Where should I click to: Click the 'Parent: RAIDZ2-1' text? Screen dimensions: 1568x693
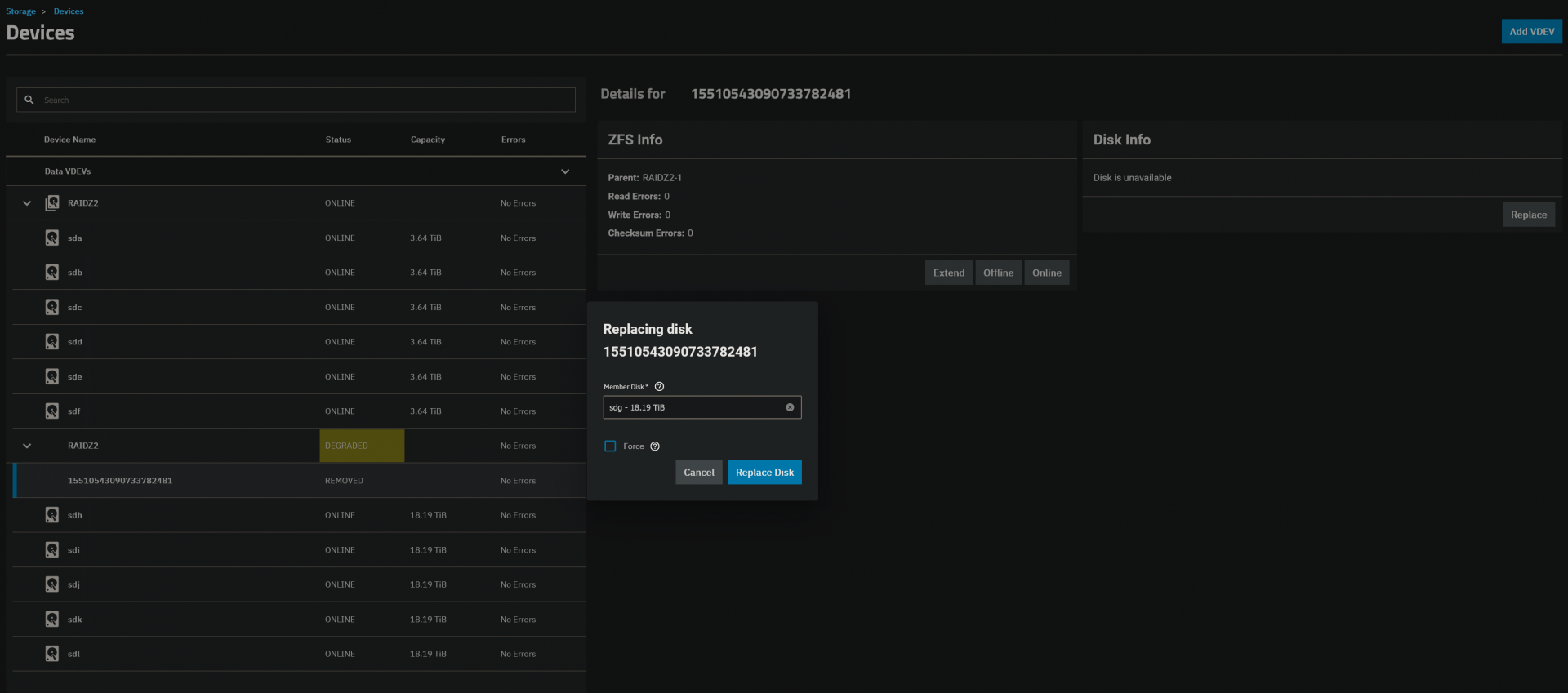point(644,178)
